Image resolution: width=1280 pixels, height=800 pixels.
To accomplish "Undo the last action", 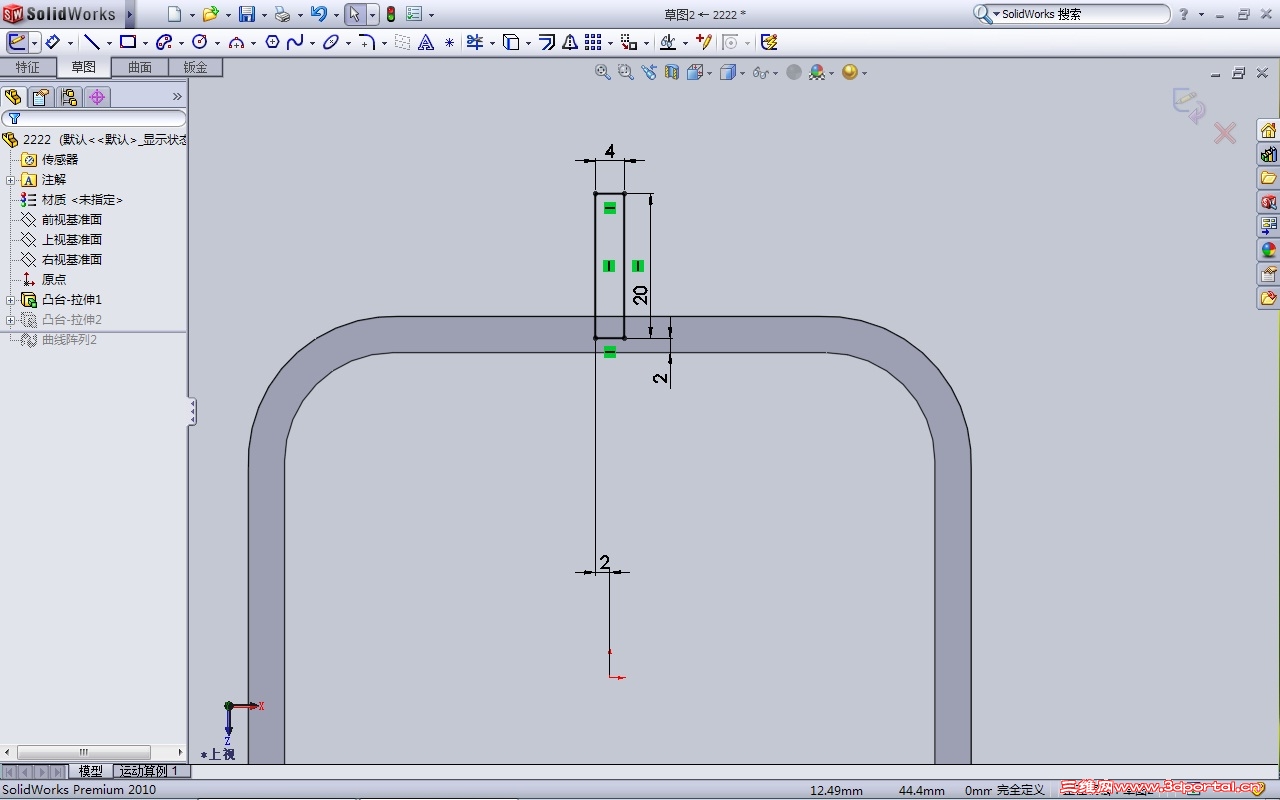I will tap(318, 14).
